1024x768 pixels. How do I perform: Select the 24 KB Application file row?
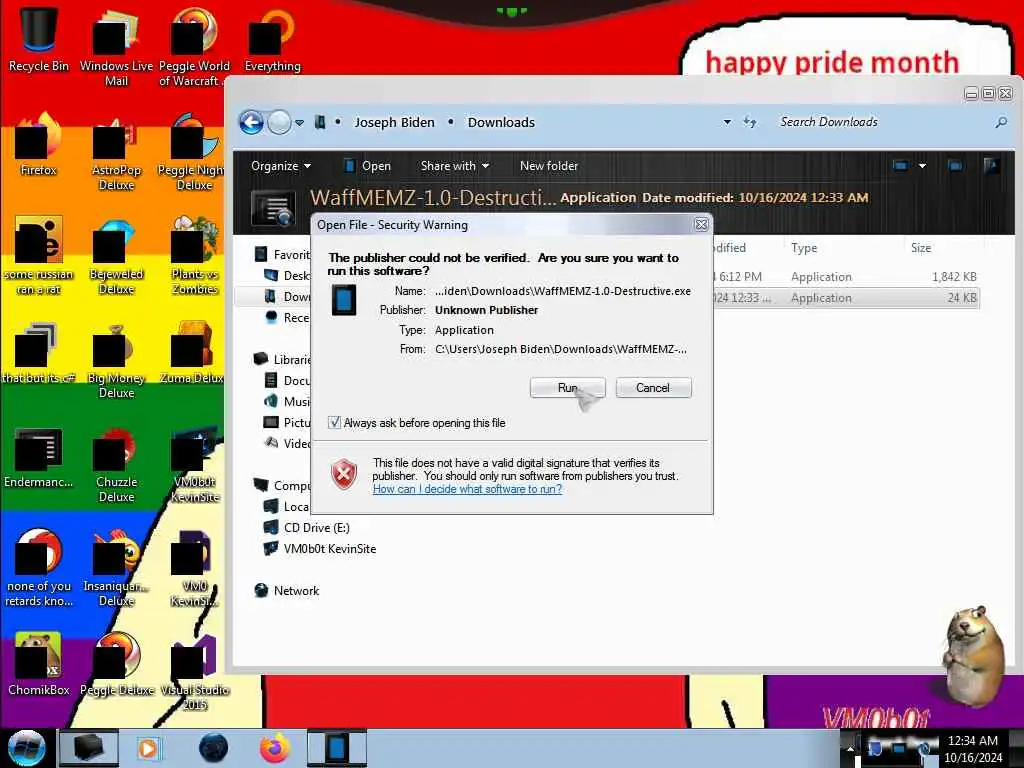(x=846, y=298)
